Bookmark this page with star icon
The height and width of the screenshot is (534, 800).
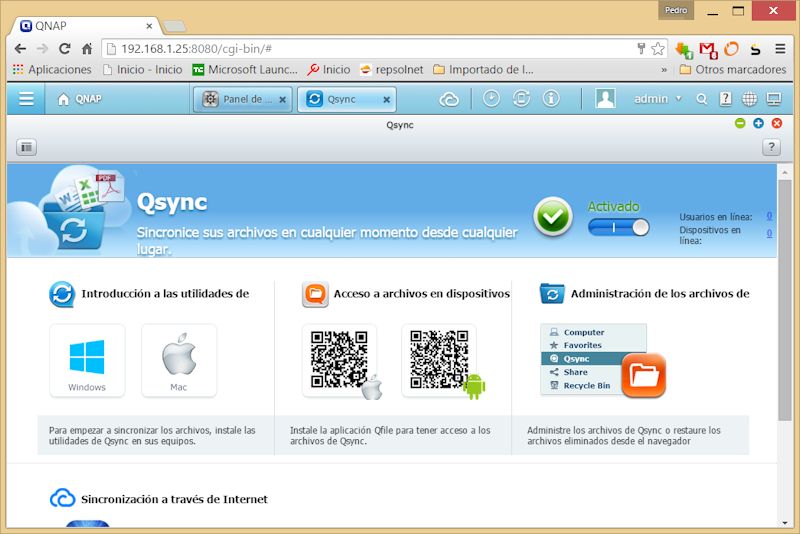click(658, 49)
